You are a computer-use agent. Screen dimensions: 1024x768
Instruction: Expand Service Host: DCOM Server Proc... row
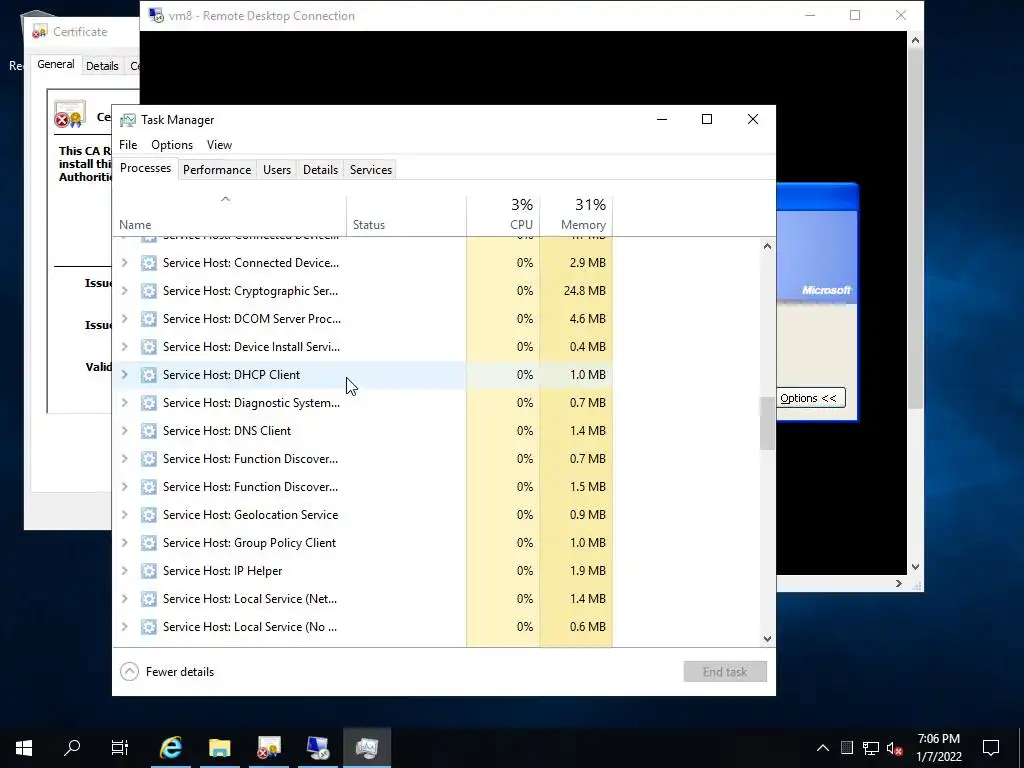pyautogui.click(x=125, y=319)
